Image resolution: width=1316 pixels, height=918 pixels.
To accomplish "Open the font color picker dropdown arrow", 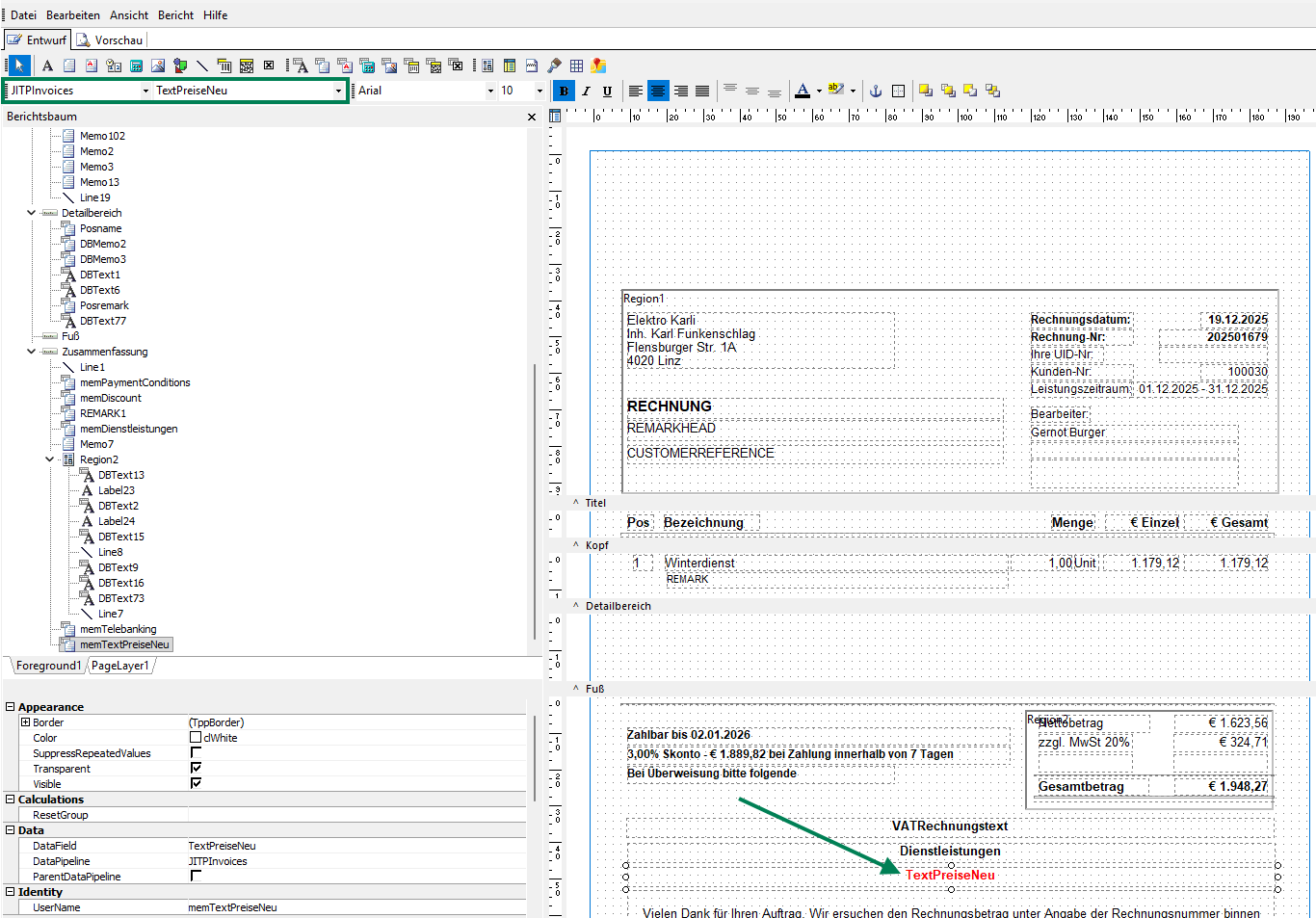I will click(819, 92).
